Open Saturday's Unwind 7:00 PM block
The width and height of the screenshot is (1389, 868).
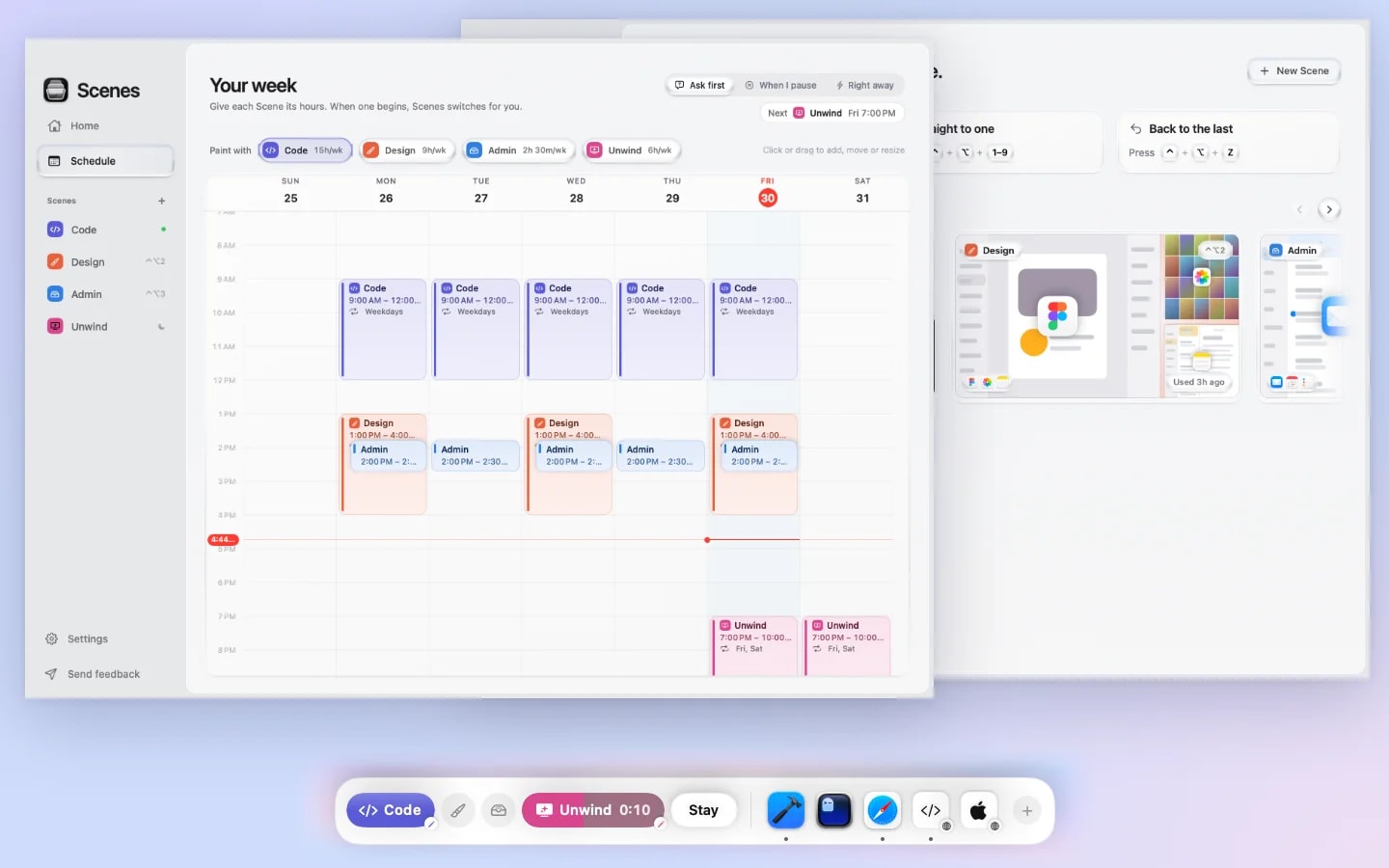click(847, 645)
